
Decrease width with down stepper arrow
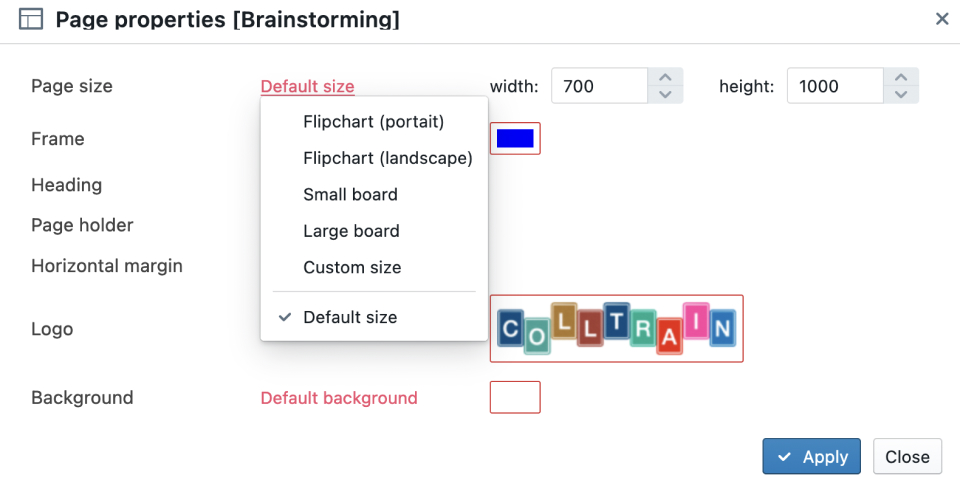click(x=665, y=94)
